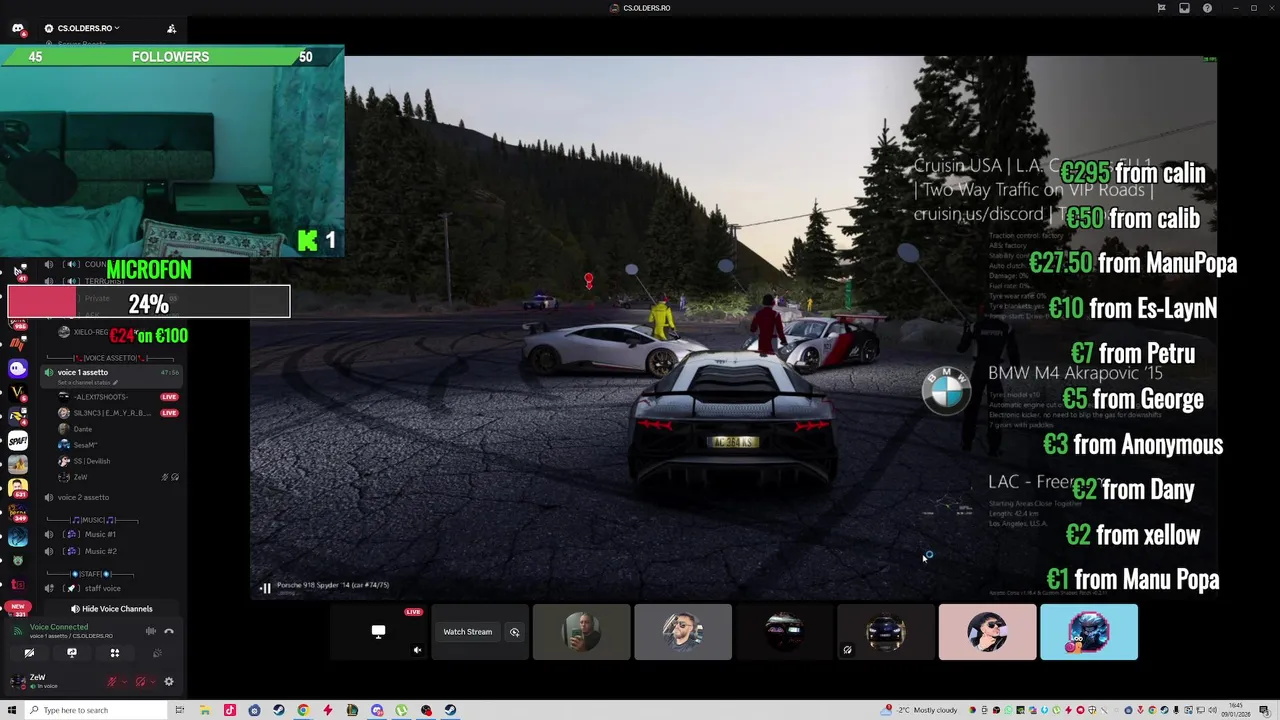The width and height of the screenshot is (1280, 720).
Task: Unmute the microphone in the user panel
Action: [112, 682]
